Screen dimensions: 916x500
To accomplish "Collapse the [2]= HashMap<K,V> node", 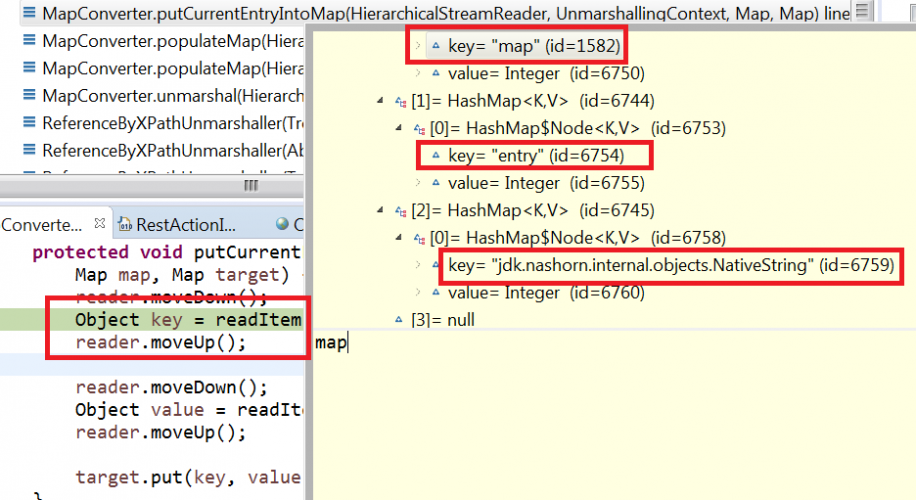I will pos(380,210).
